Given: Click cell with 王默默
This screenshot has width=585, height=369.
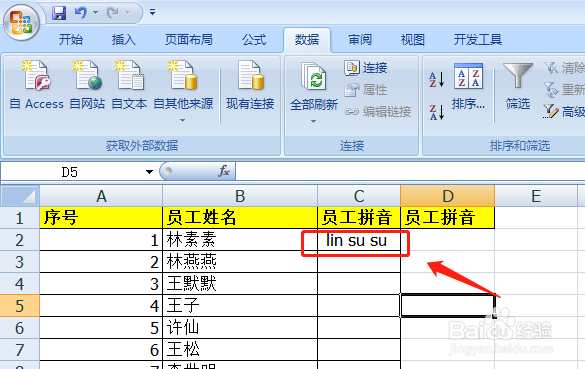Looking at the screenshot, I should pyautogui.click(x=240, y=284).
